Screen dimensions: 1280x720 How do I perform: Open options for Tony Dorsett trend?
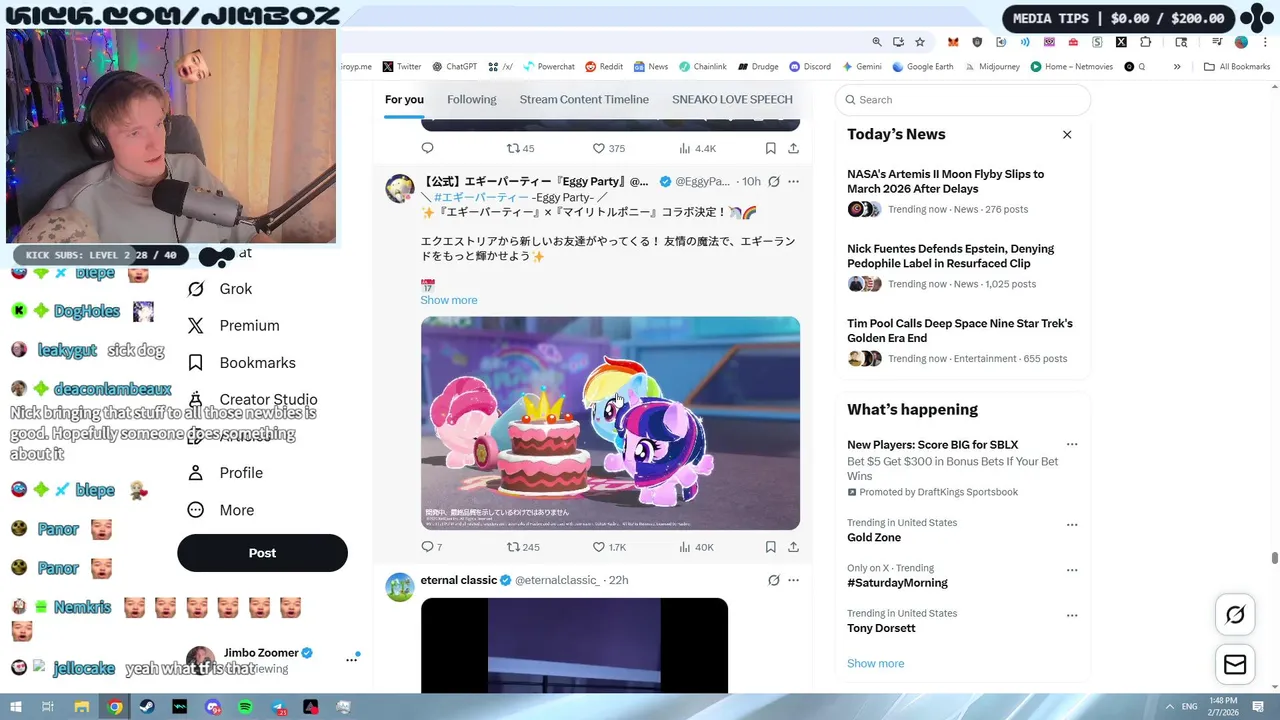pos(1072,615)
